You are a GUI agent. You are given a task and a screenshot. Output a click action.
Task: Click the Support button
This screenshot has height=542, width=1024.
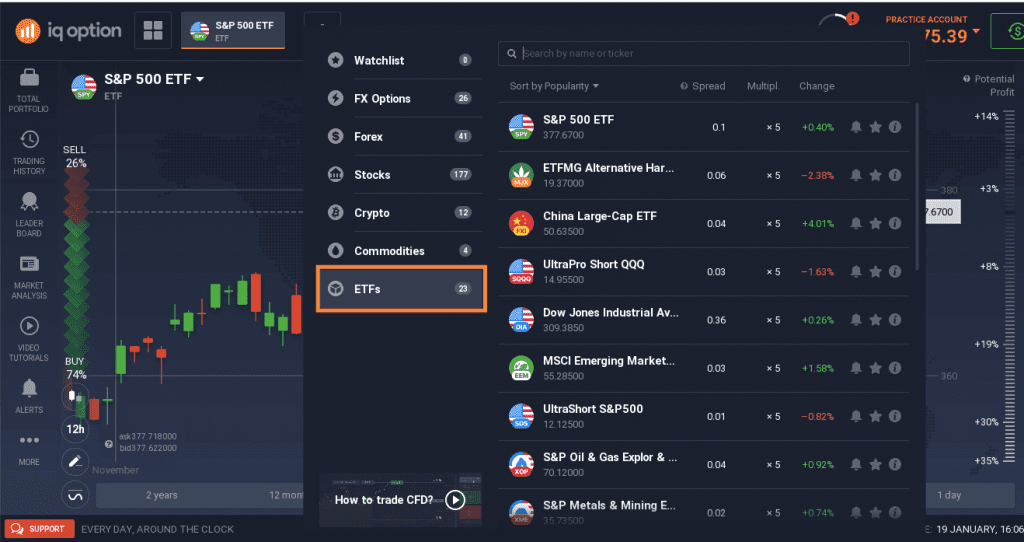coord(39,529)
